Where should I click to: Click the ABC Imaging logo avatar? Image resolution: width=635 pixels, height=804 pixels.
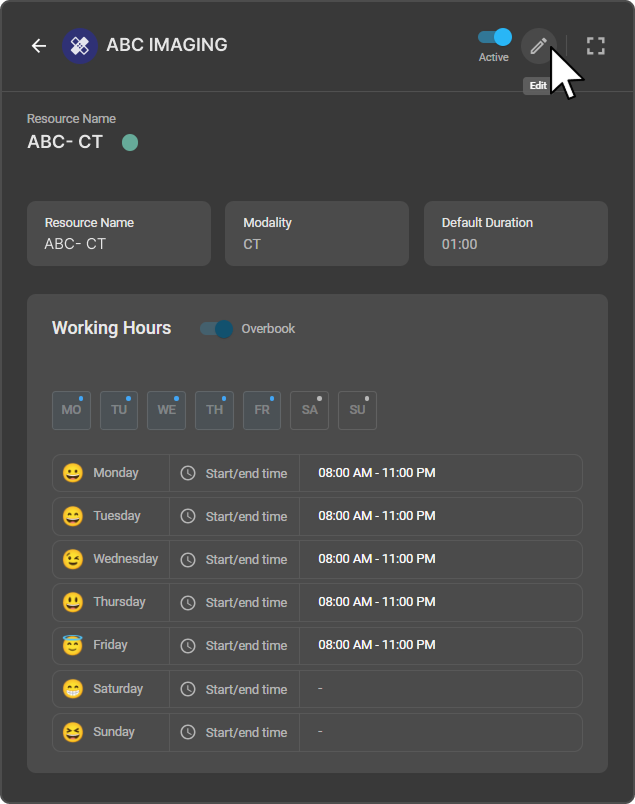click(80, 46)
